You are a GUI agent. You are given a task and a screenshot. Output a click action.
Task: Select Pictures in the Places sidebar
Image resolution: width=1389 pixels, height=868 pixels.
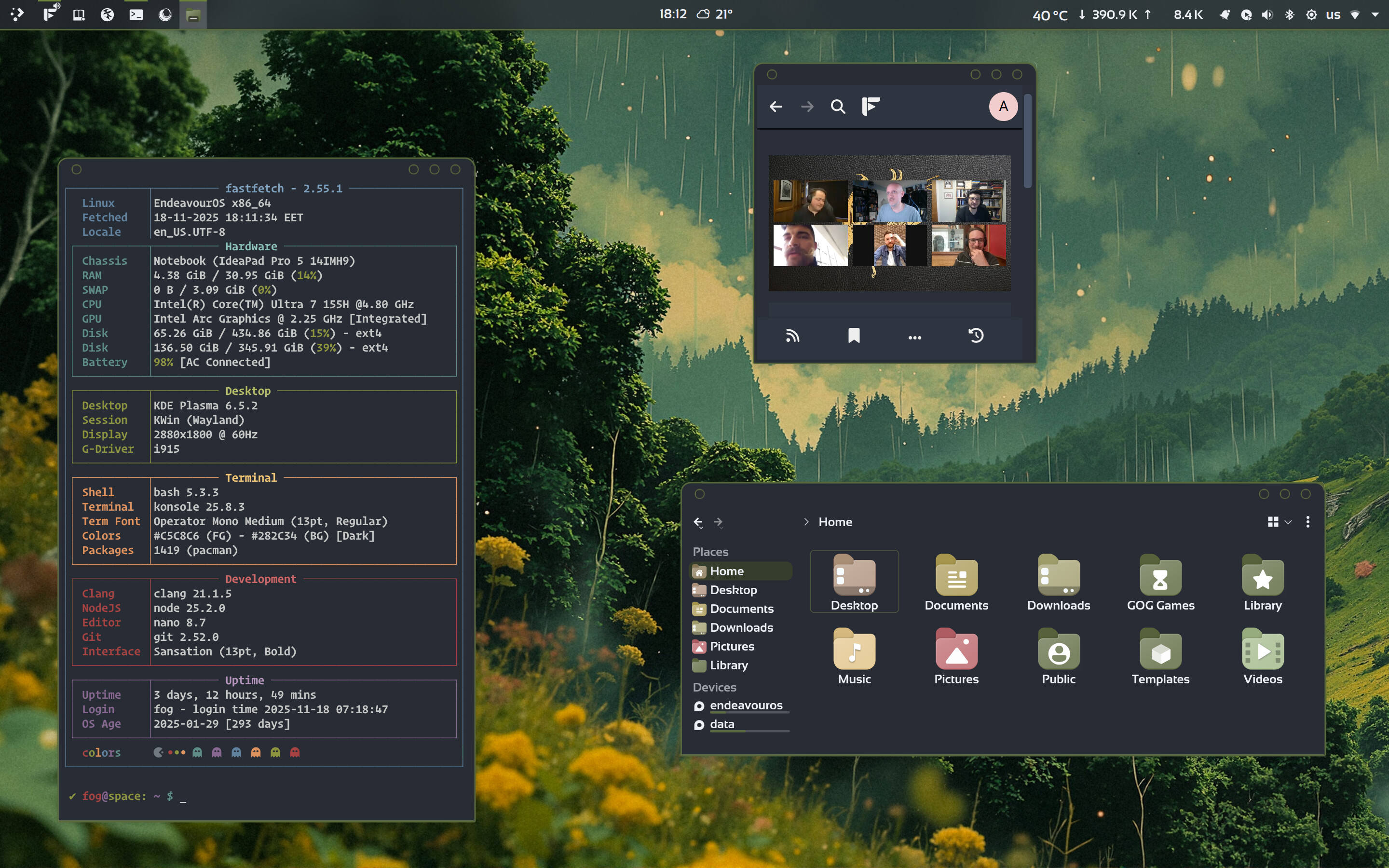(732, 646)
